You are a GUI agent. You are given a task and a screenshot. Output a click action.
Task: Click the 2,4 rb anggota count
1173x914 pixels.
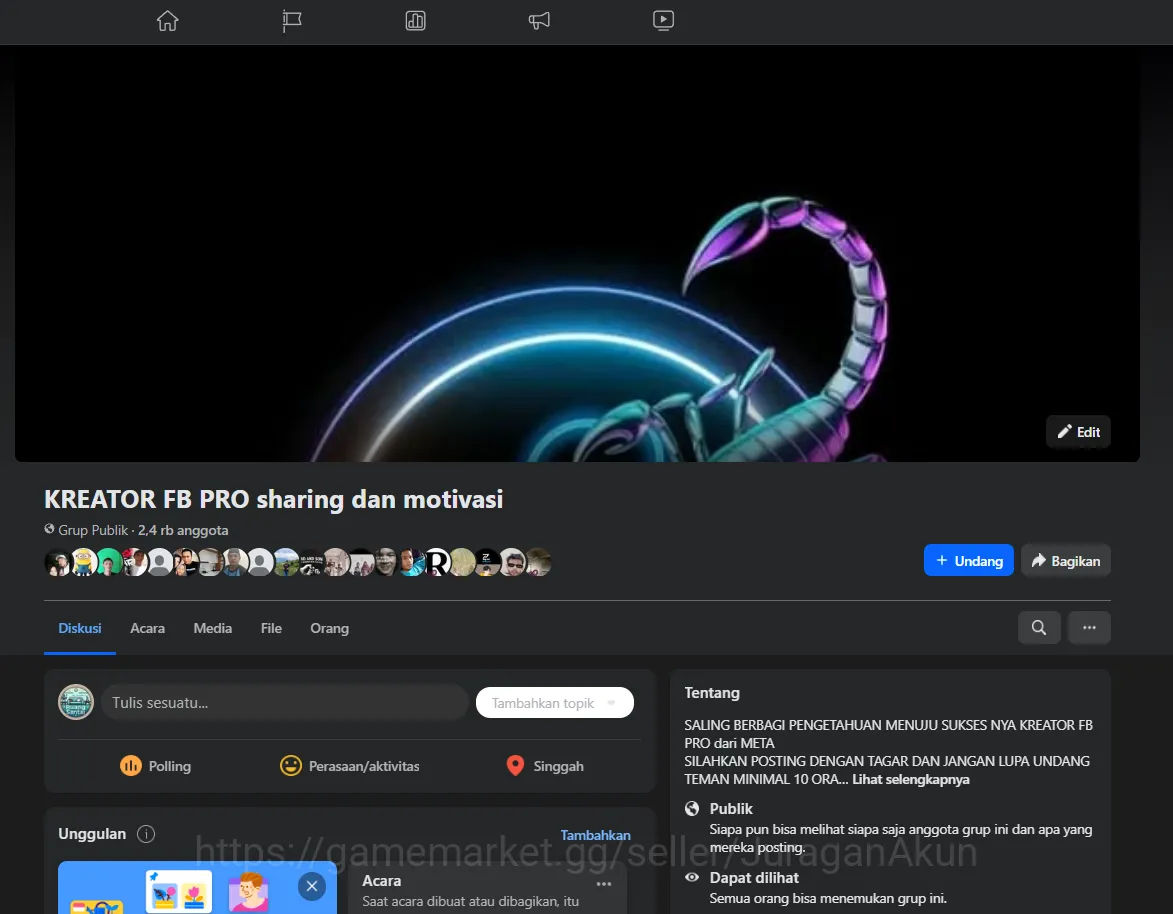click(183, 530)
